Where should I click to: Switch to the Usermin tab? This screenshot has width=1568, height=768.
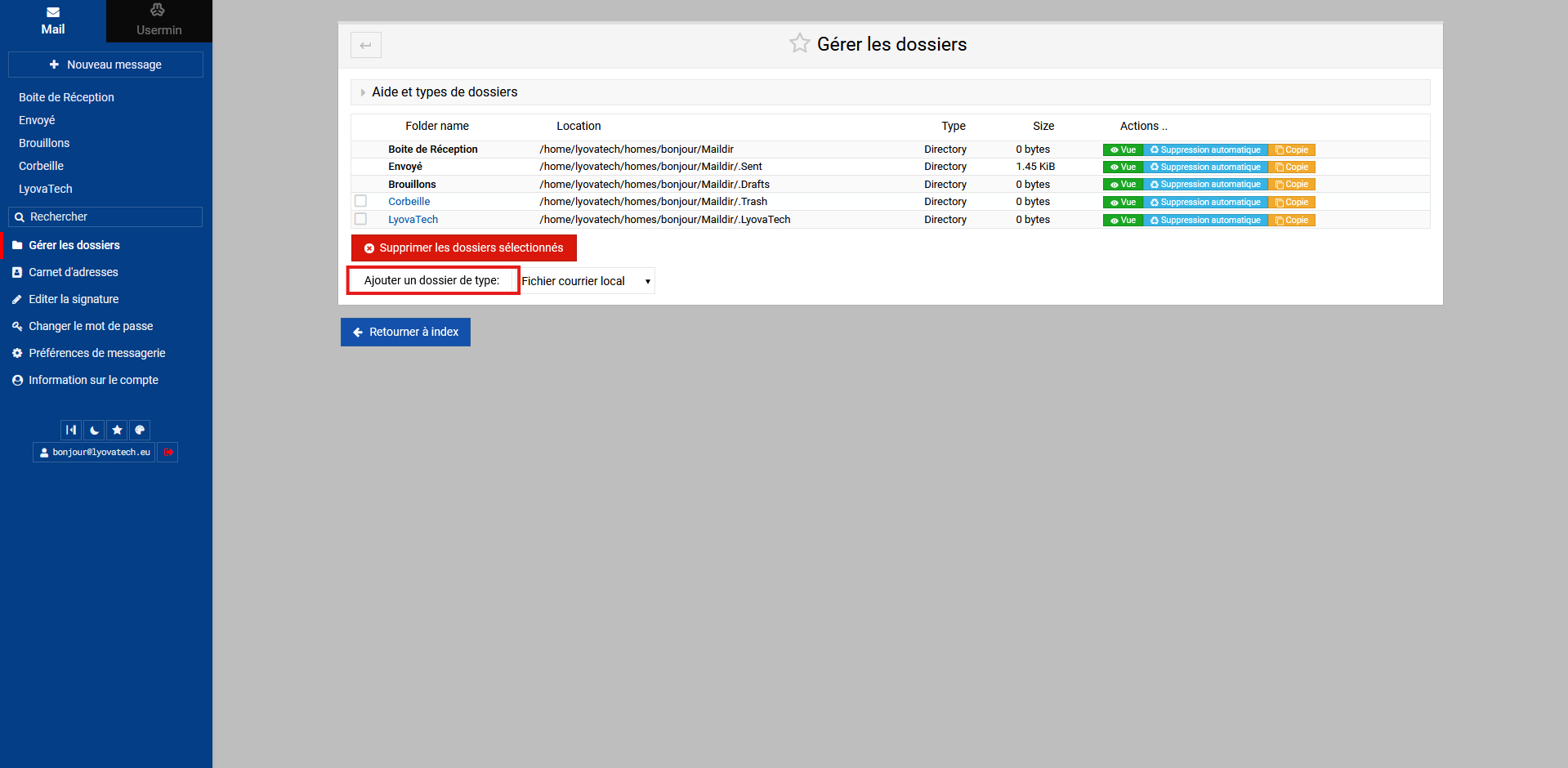pos(159,21)
